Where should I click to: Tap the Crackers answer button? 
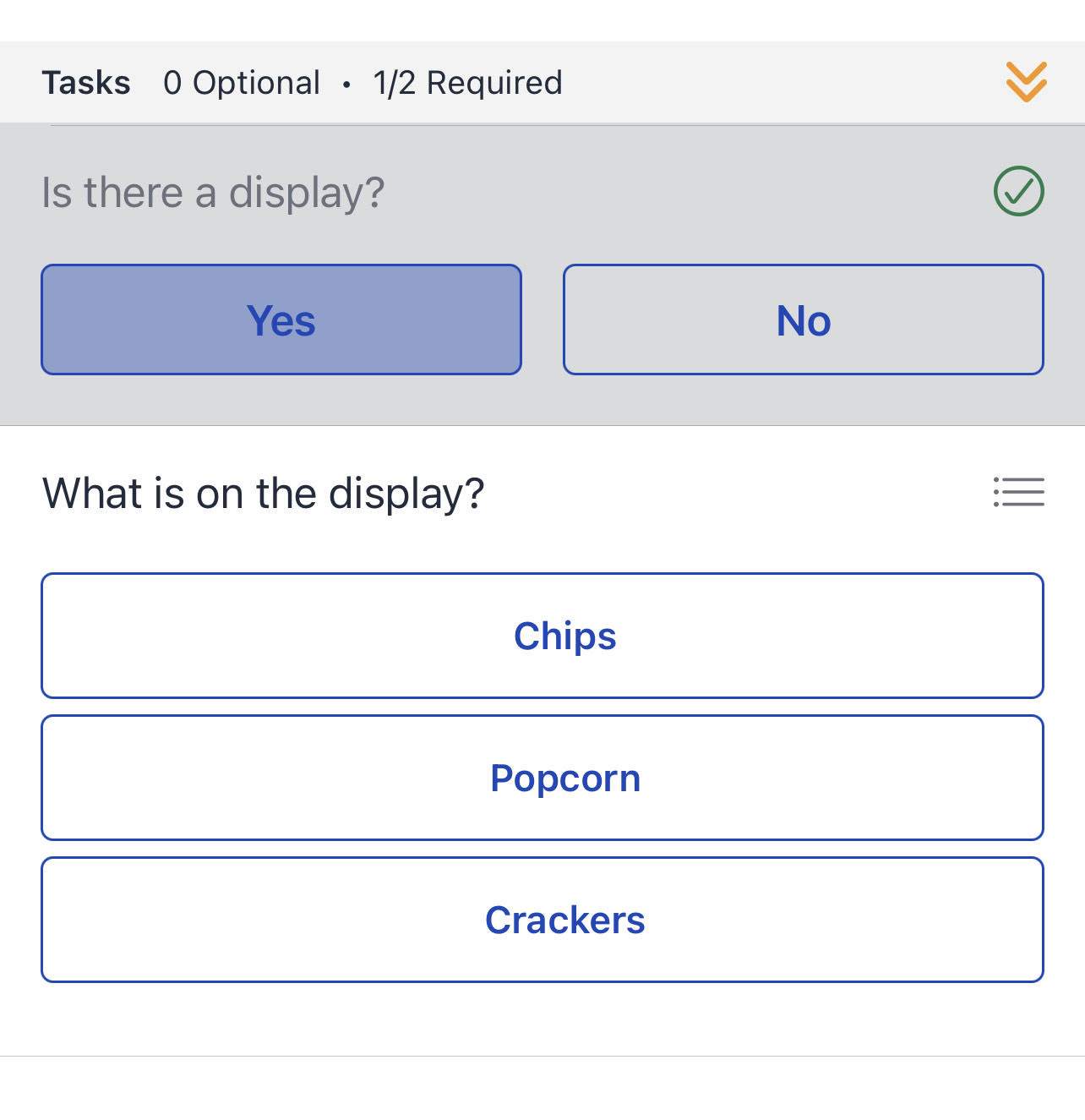[x=542, y=920]
